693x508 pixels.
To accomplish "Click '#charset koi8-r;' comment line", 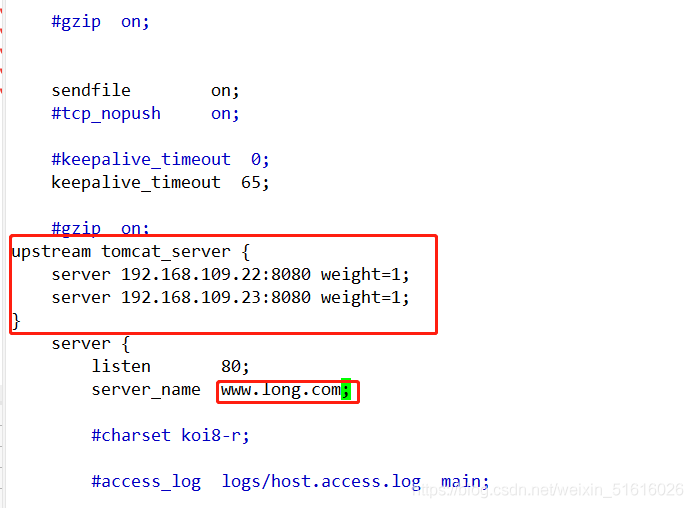I will point(170,435).
